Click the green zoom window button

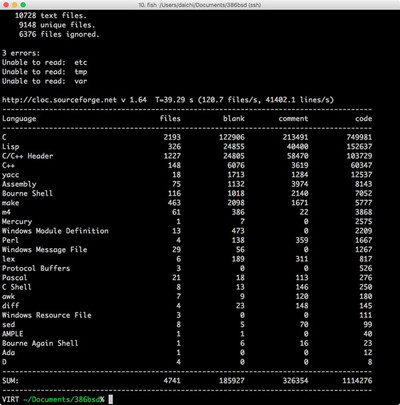[x=23, y=5]
